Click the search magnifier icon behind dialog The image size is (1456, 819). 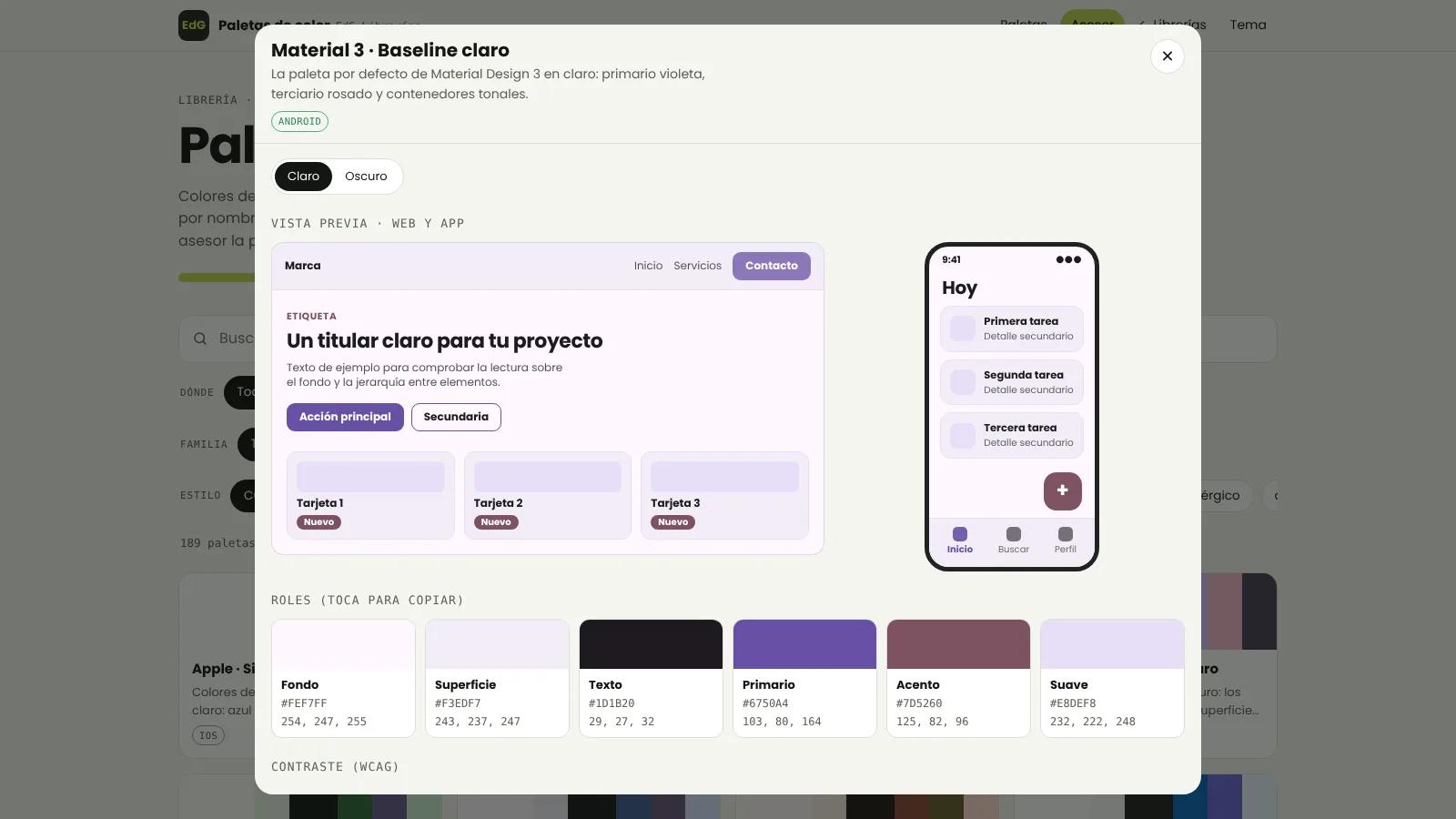tap(200, 339)
